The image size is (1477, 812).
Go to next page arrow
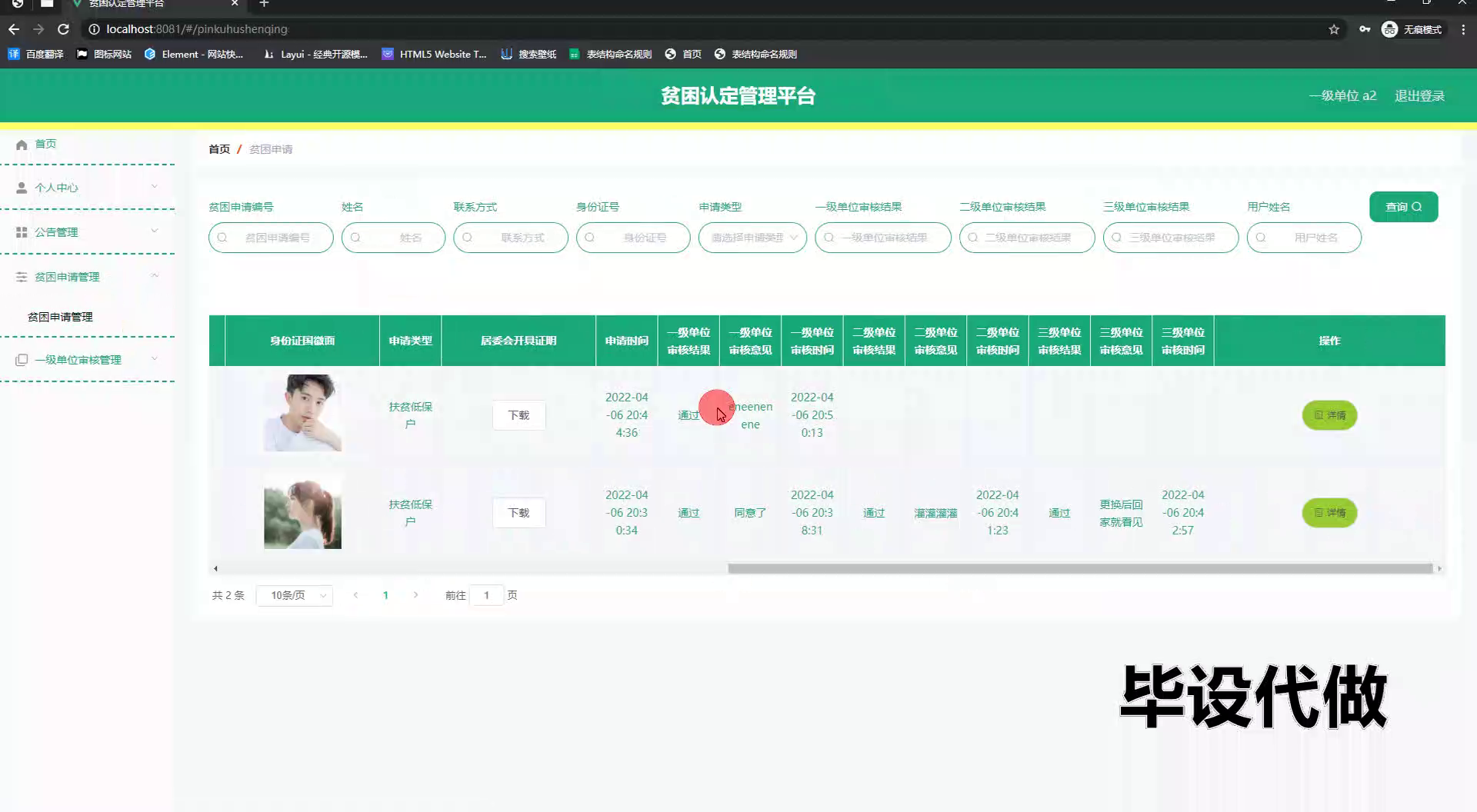point(415,595)
